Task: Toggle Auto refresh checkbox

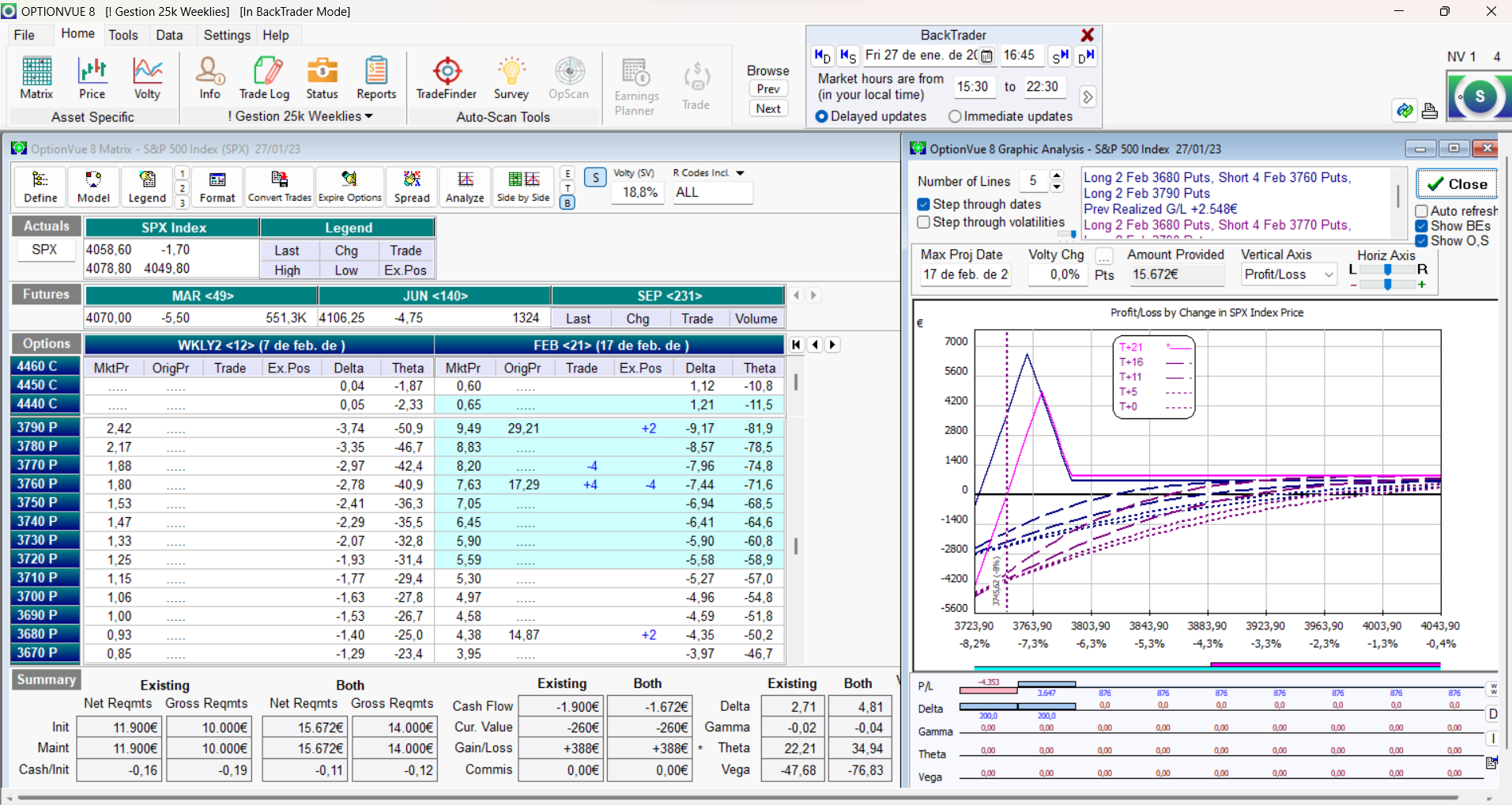Action: click(1421, 211)
